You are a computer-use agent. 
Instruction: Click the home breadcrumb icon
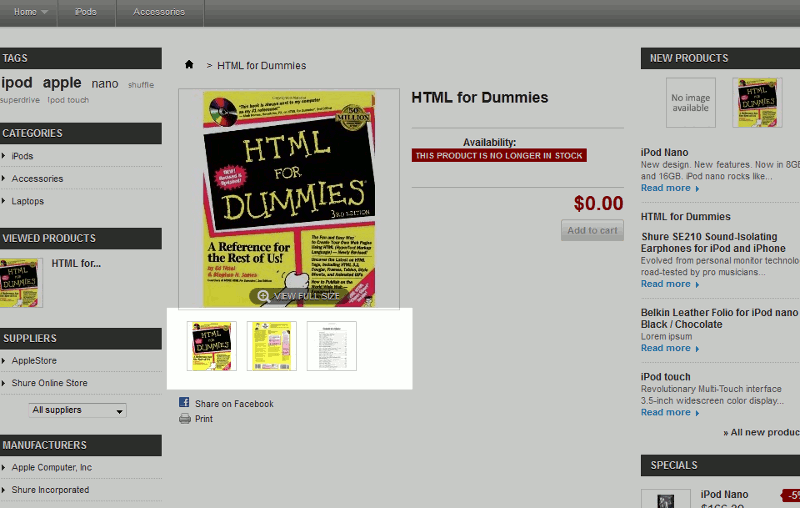pos(189,64)
